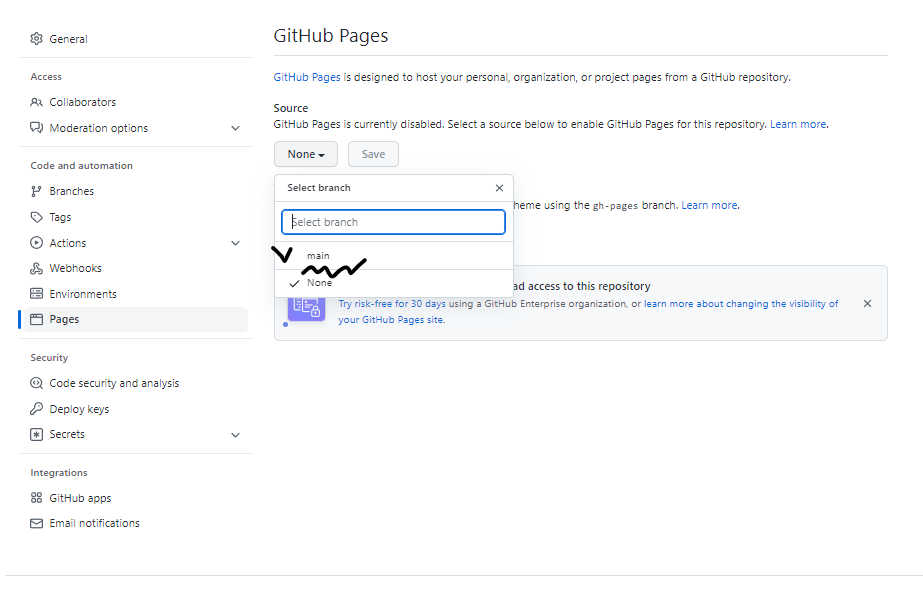Viewport: 923px width, 589px height.
Task: Click the GitHub apps grid icon
Action: tap(36, 498)
